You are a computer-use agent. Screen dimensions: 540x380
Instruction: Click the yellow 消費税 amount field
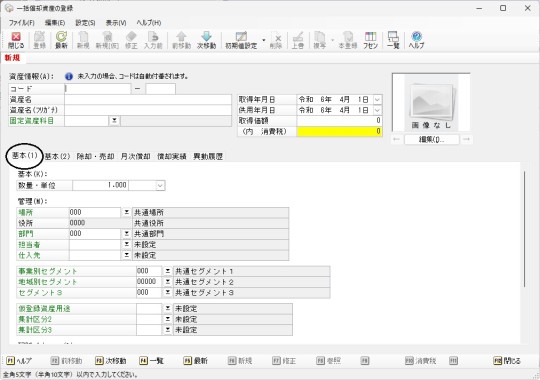click(339, 131)
